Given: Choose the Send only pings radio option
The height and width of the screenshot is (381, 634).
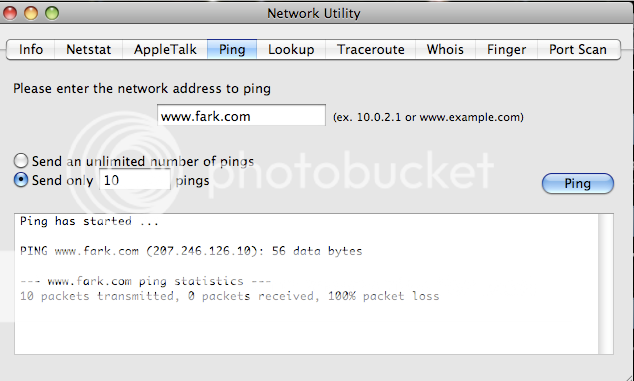Looking at the screenshot, I should coord(21,180).
